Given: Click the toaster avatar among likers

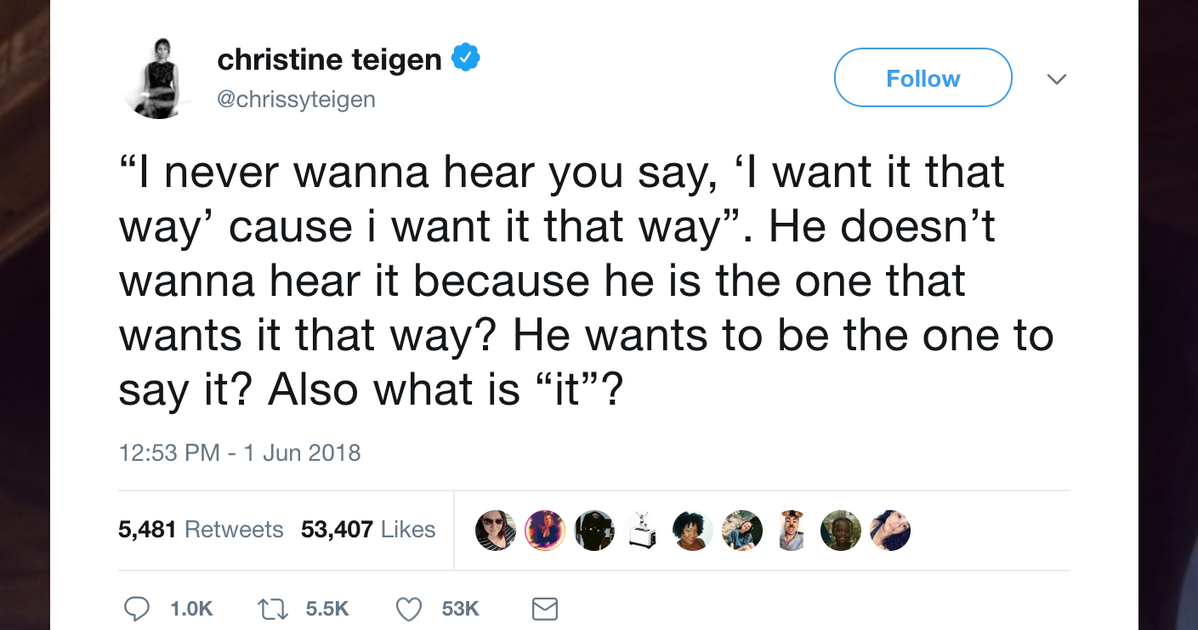Looking at the screenshot, I should (x=643, y=530).
